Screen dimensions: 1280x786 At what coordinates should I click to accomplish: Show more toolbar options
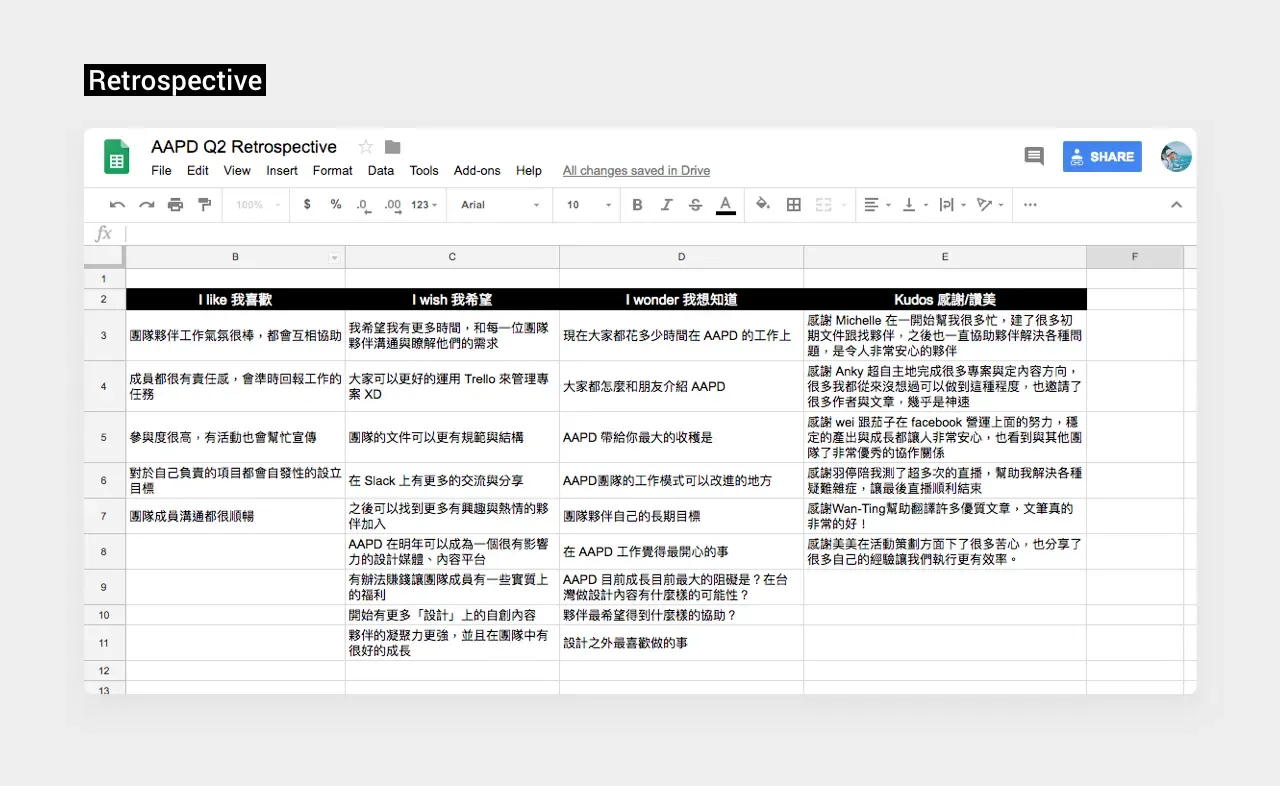pos(1030,205)
